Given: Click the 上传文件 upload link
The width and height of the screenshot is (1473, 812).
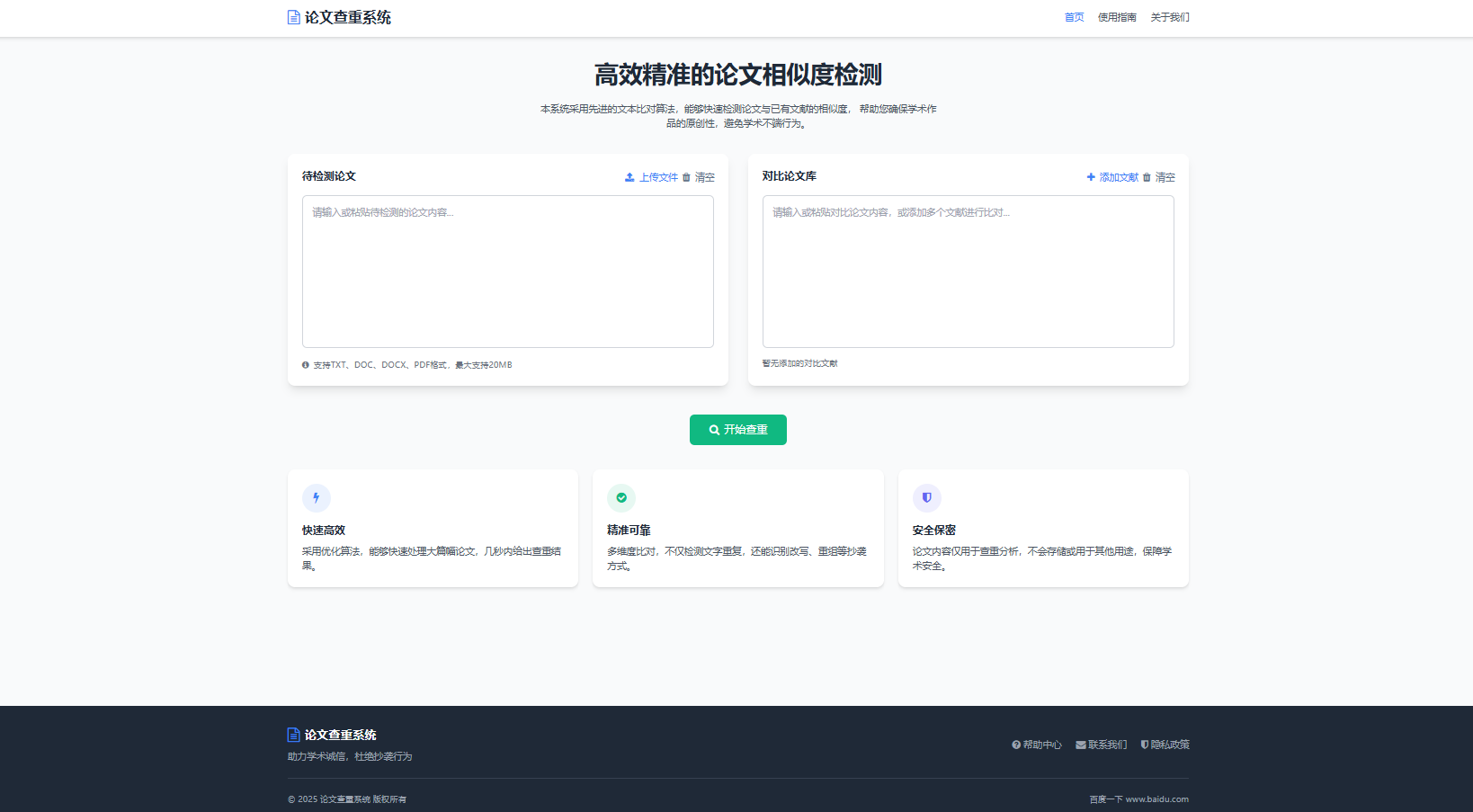Looking at the screenshot, I should (658, 177).
